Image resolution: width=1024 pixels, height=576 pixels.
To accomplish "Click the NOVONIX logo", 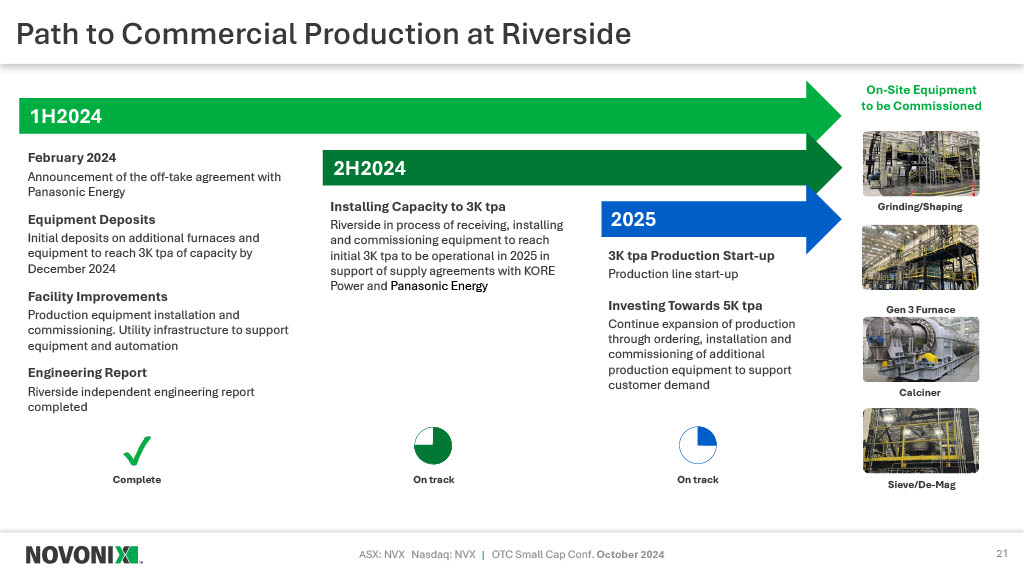I will coord(83,554).
